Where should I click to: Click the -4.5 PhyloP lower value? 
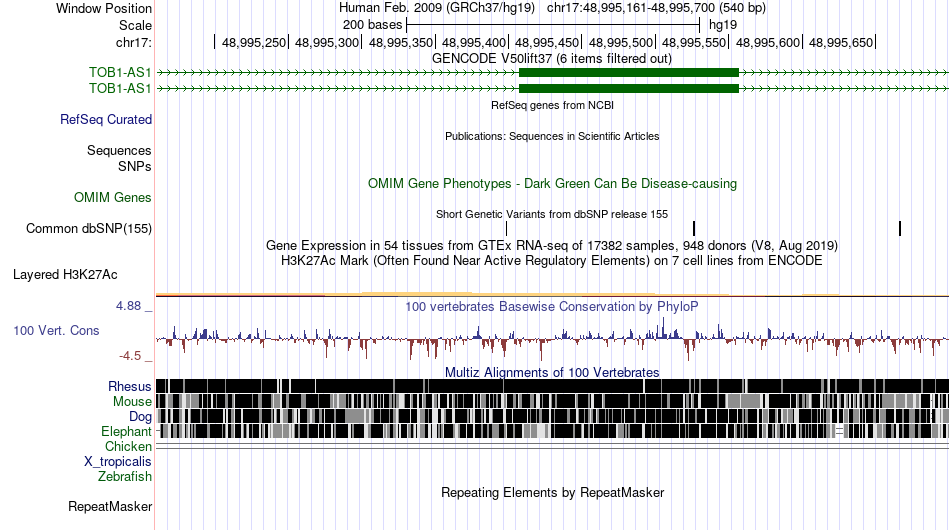[130, 356]
